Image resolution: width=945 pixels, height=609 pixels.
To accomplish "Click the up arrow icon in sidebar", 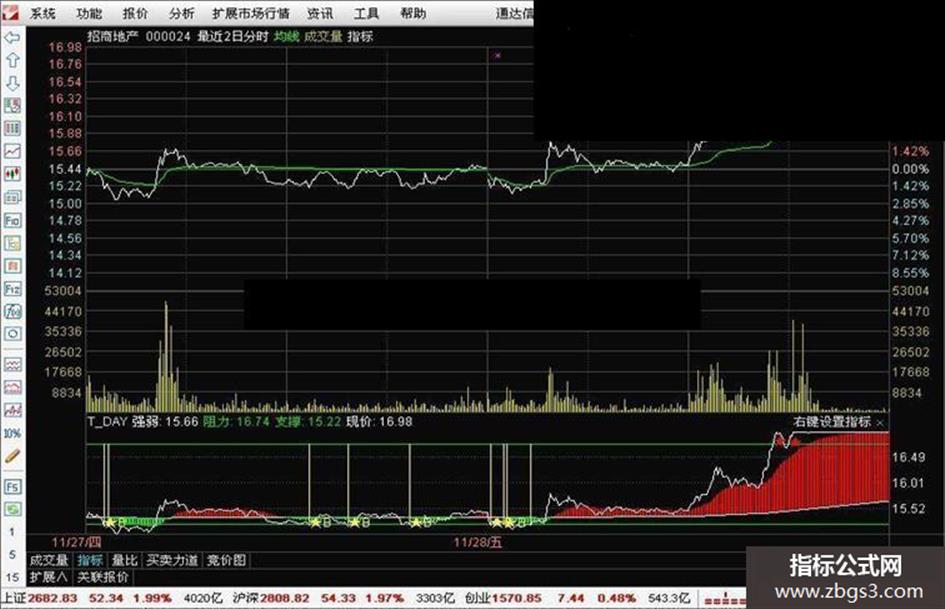I will [x=12, y=60].
